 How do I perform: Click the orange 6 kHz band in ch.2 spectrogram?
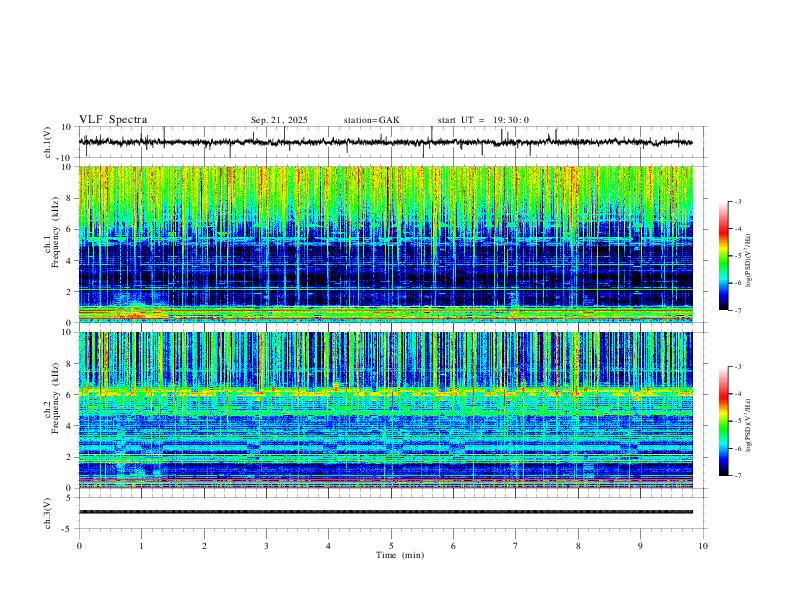[x=386, y=391]
